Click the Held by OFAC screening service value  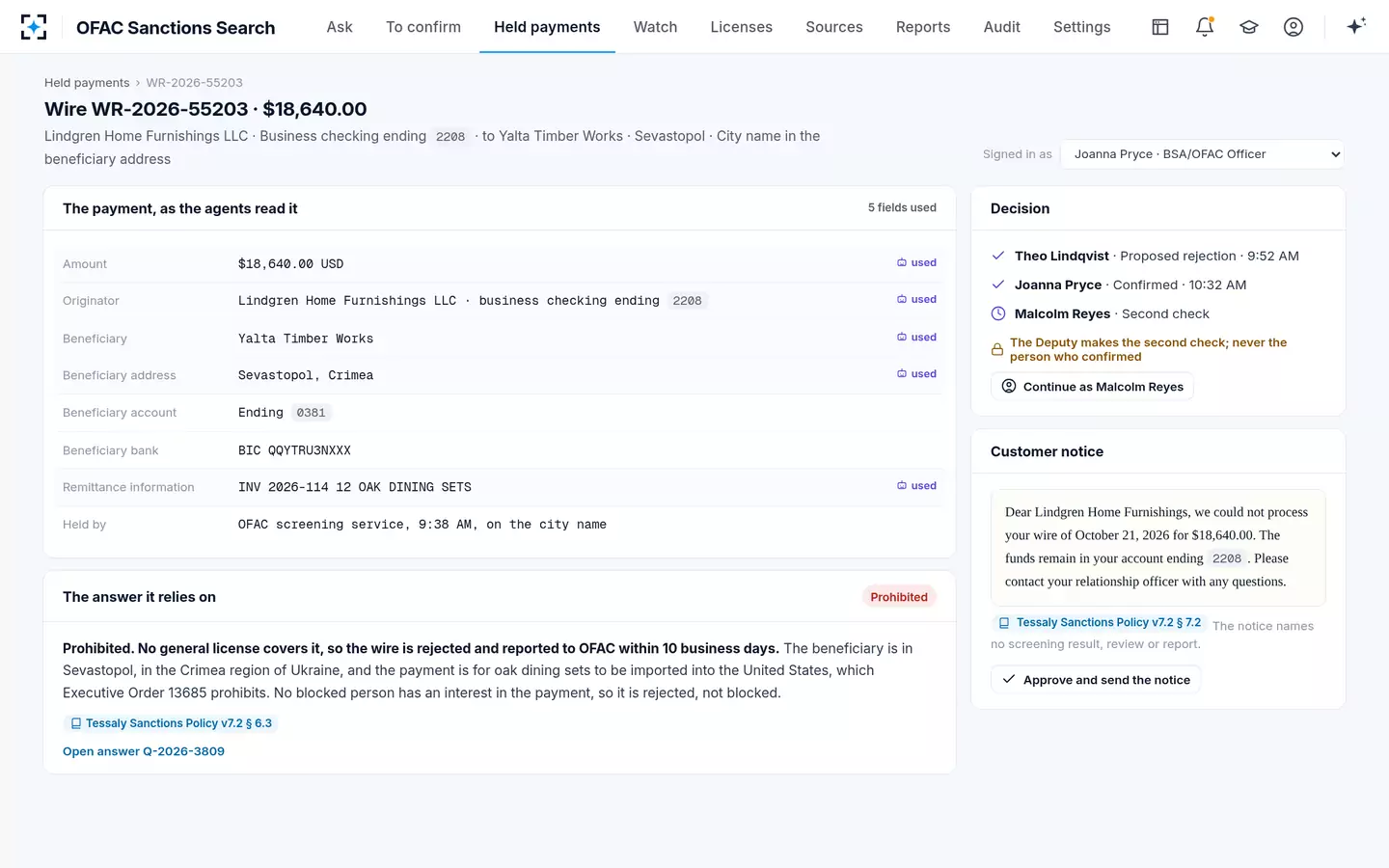pyautogui.click(x=422, y=525)
